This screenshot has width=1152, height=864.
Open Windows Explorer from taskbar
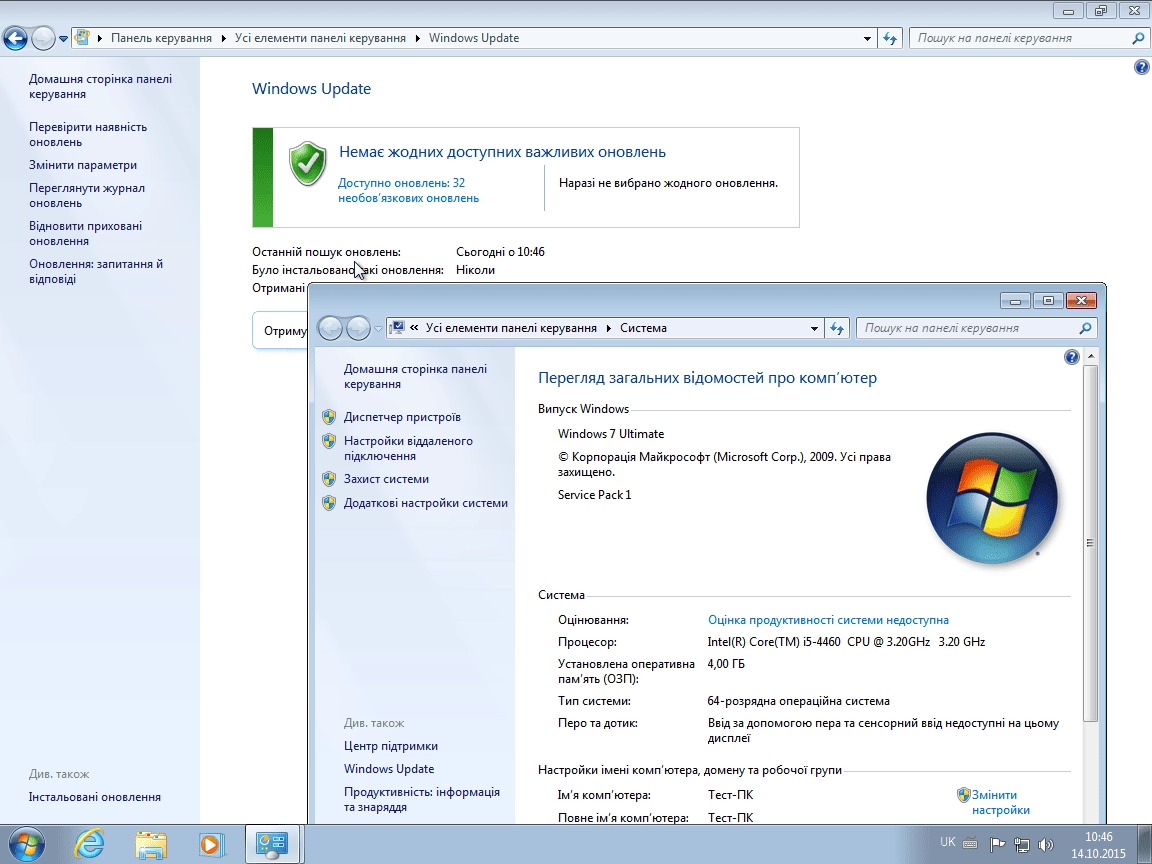(x=151, y=844)
